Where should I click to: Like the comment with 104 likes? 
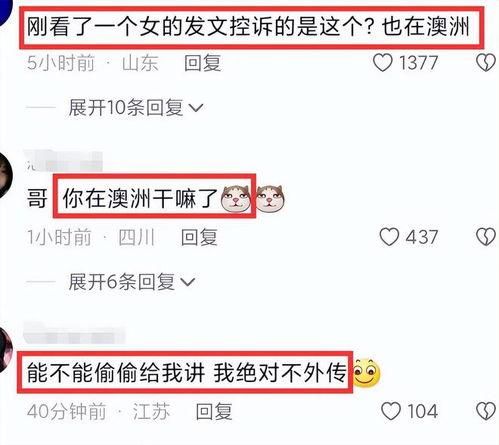pos(391,411)
